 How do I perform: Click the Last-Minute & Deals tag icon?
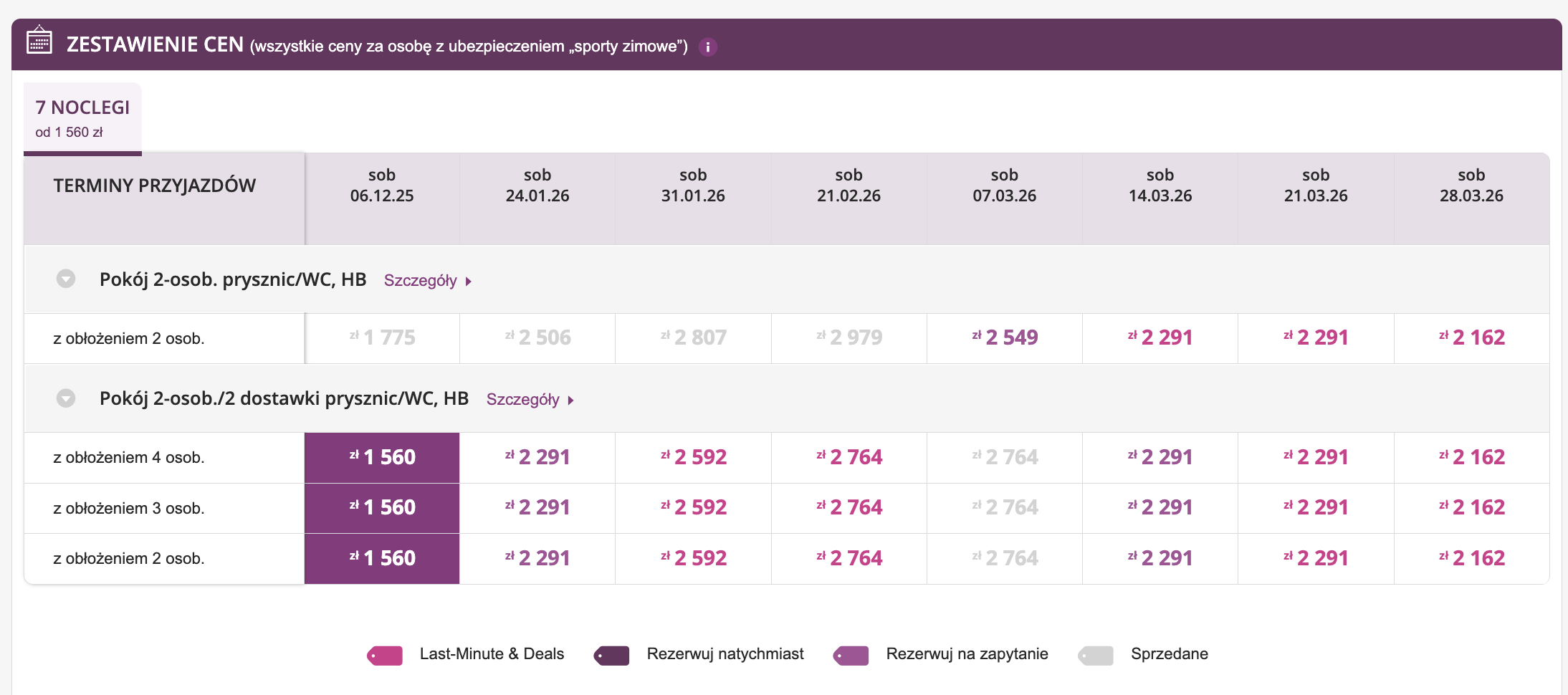click(x=385, y=654)
